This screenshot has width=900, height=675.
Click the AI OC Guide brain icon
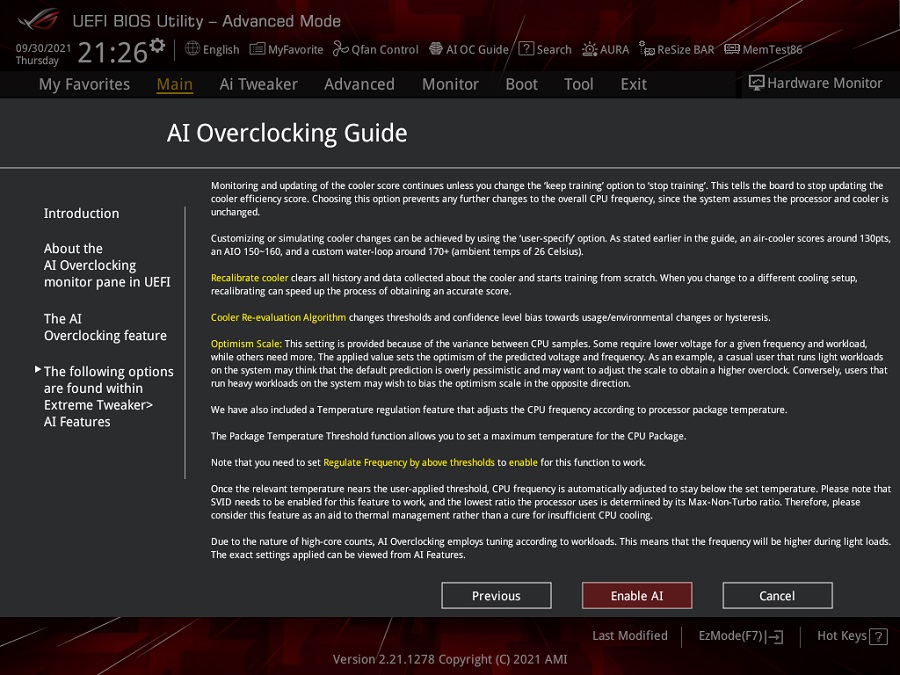(436, 49)
